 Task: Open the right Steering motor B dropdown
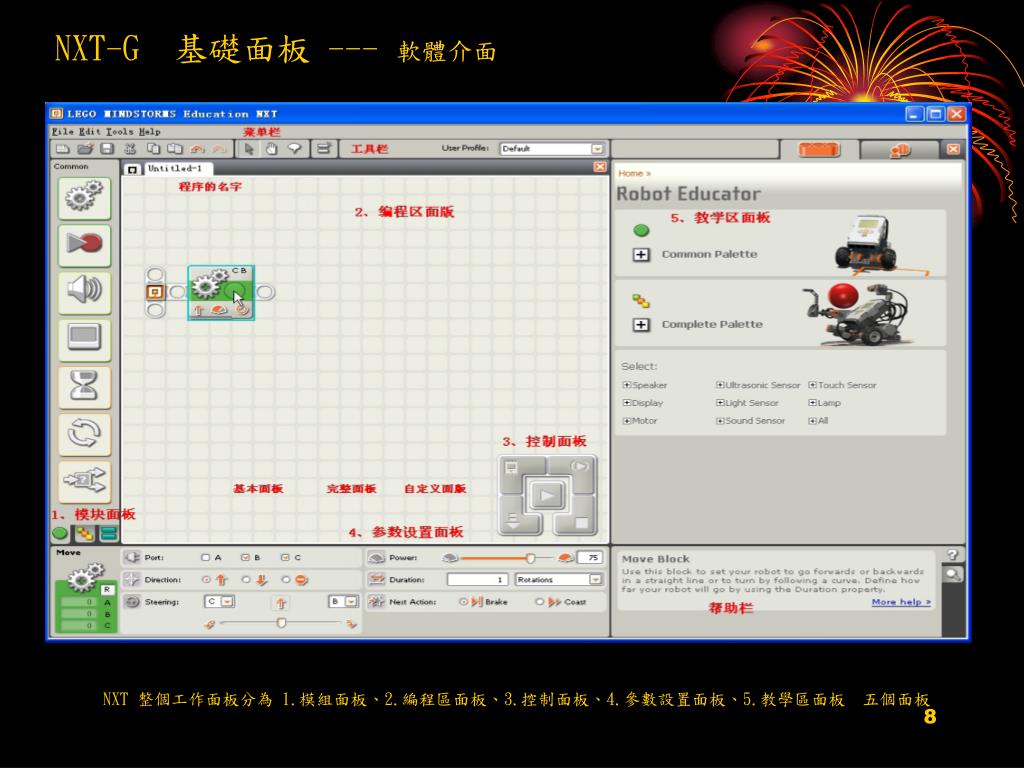pos(344,601)
